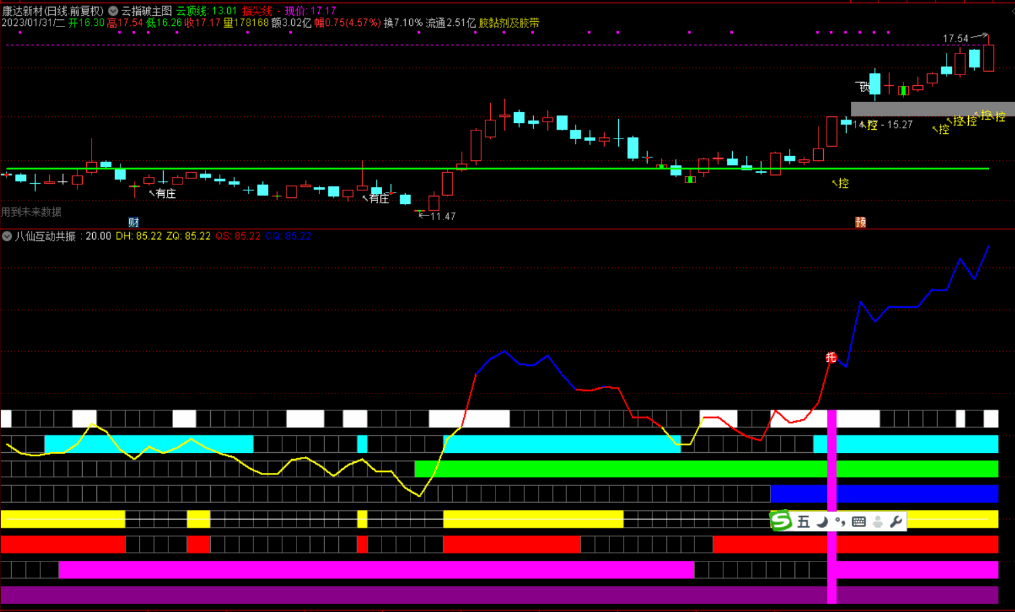Click the turnover amount 额3.02亿

[291, 23]
